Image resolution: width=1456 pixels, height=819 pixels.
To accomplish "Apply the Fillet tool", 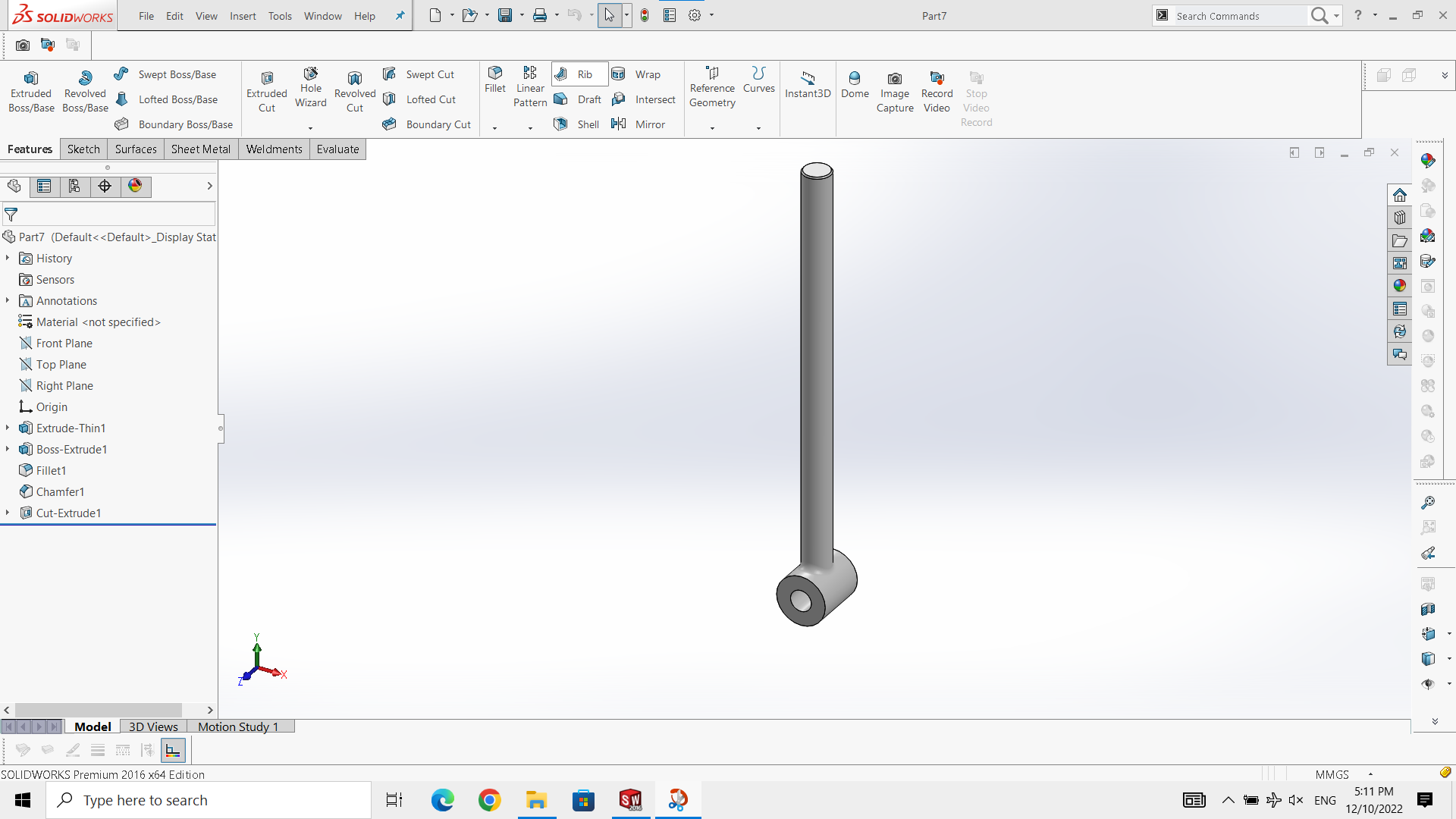I will 495,80.
